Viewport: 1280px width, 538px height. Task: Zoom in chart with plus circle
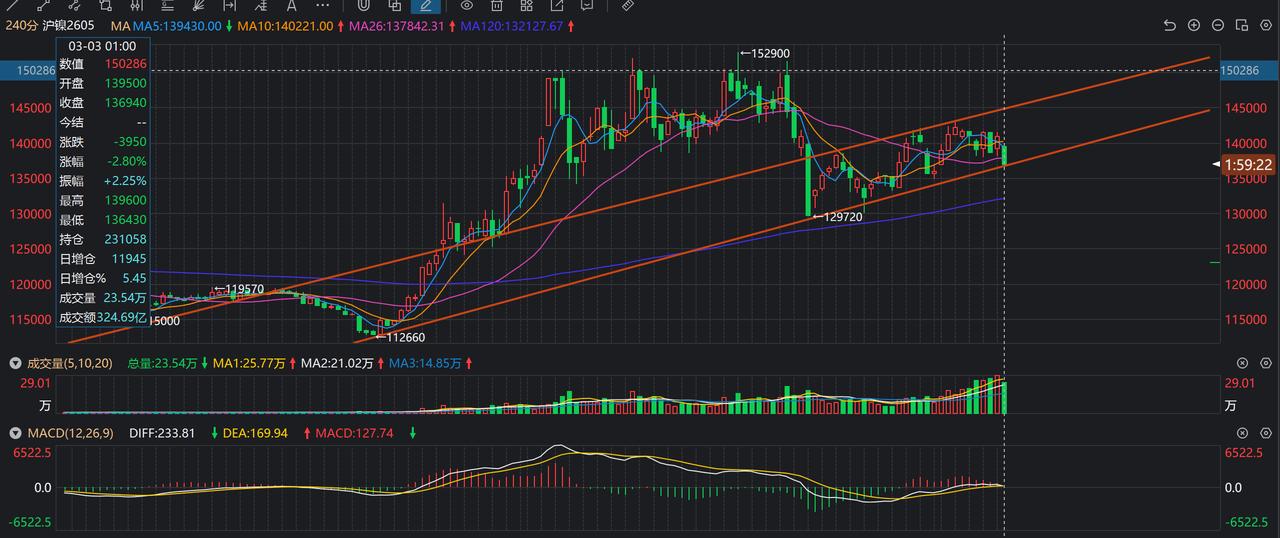coord(1194,25)
